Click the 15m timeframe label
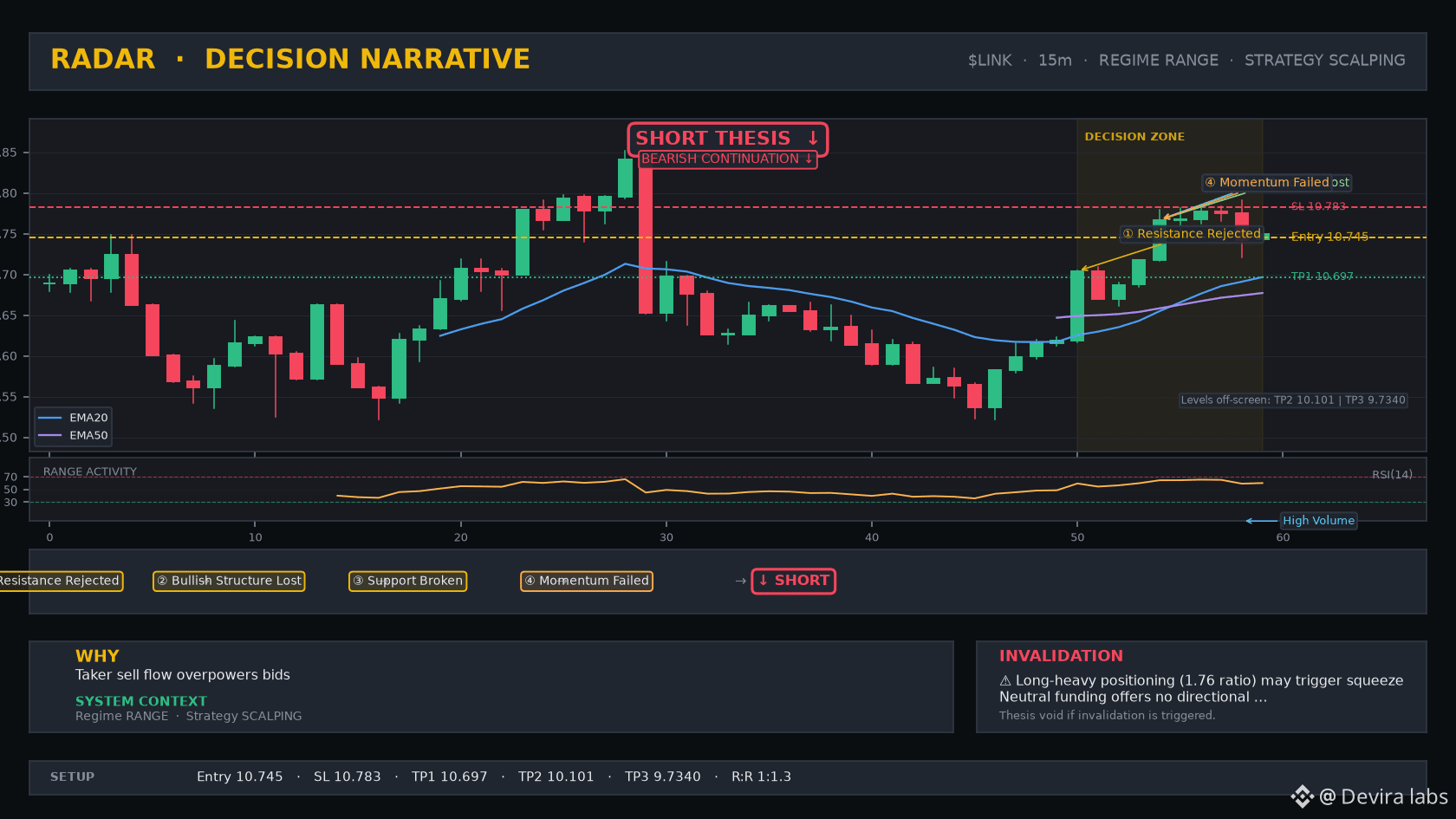Image resolution: width=1456 pixels, height=819 pixels. 1055,61
